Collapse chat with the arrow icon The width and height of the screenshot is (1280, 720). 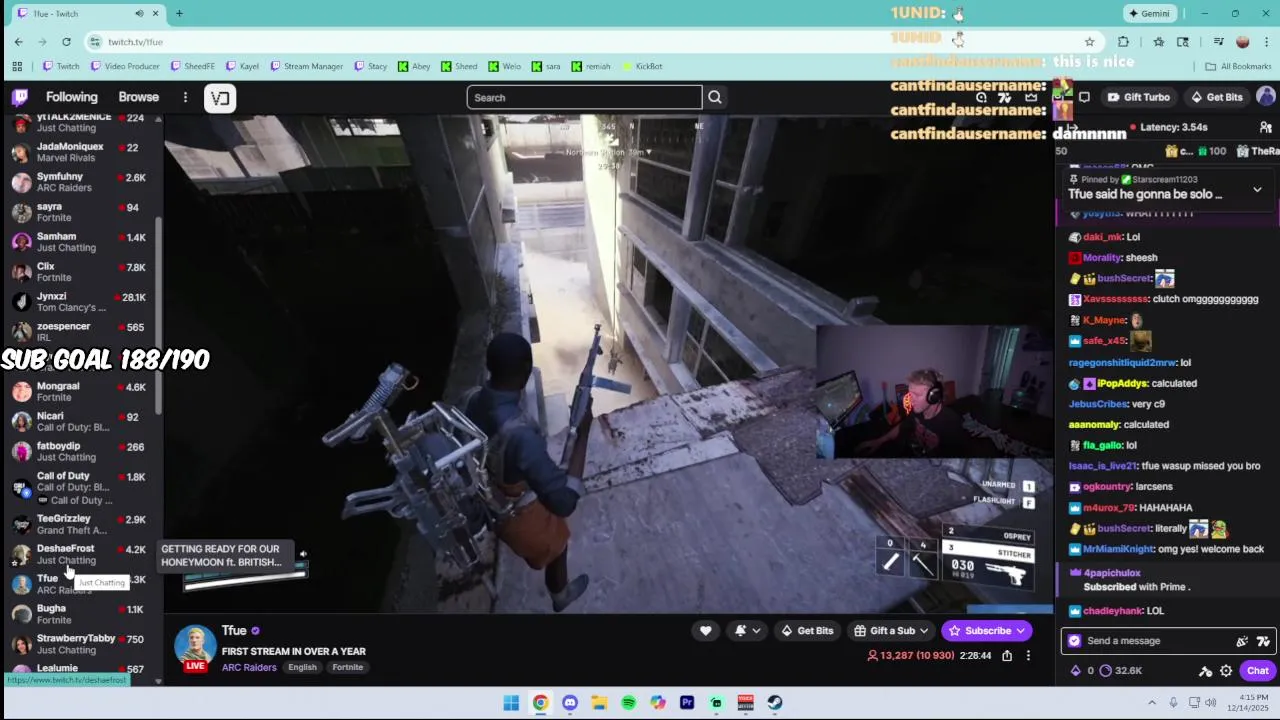coord(1072,127)
